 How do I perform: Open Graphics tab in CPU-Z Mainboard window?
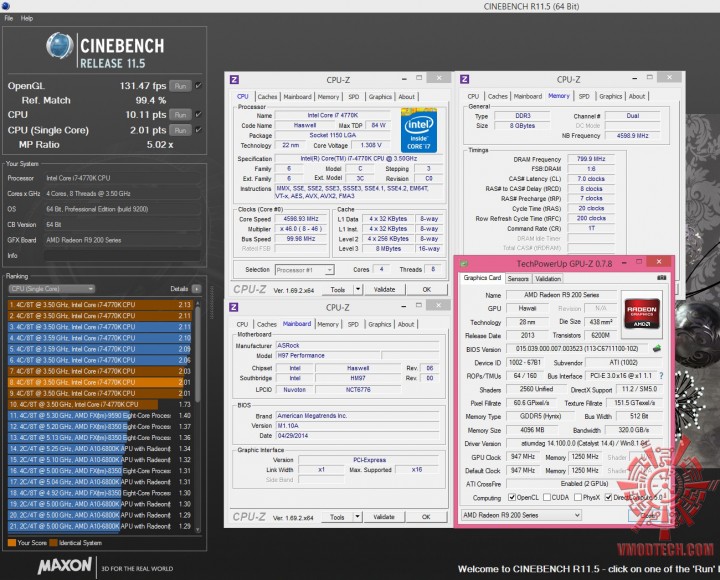pyautogui.click(x=380, y=324)
